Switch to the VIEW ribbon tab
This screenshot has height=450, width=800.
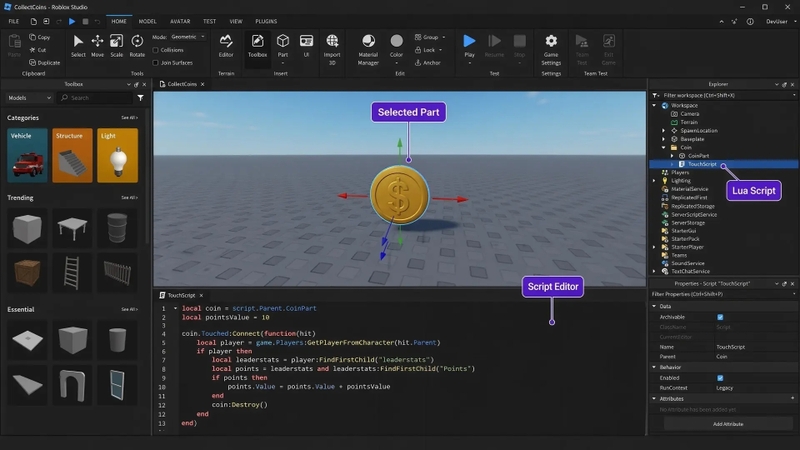[x=236, y=21]
